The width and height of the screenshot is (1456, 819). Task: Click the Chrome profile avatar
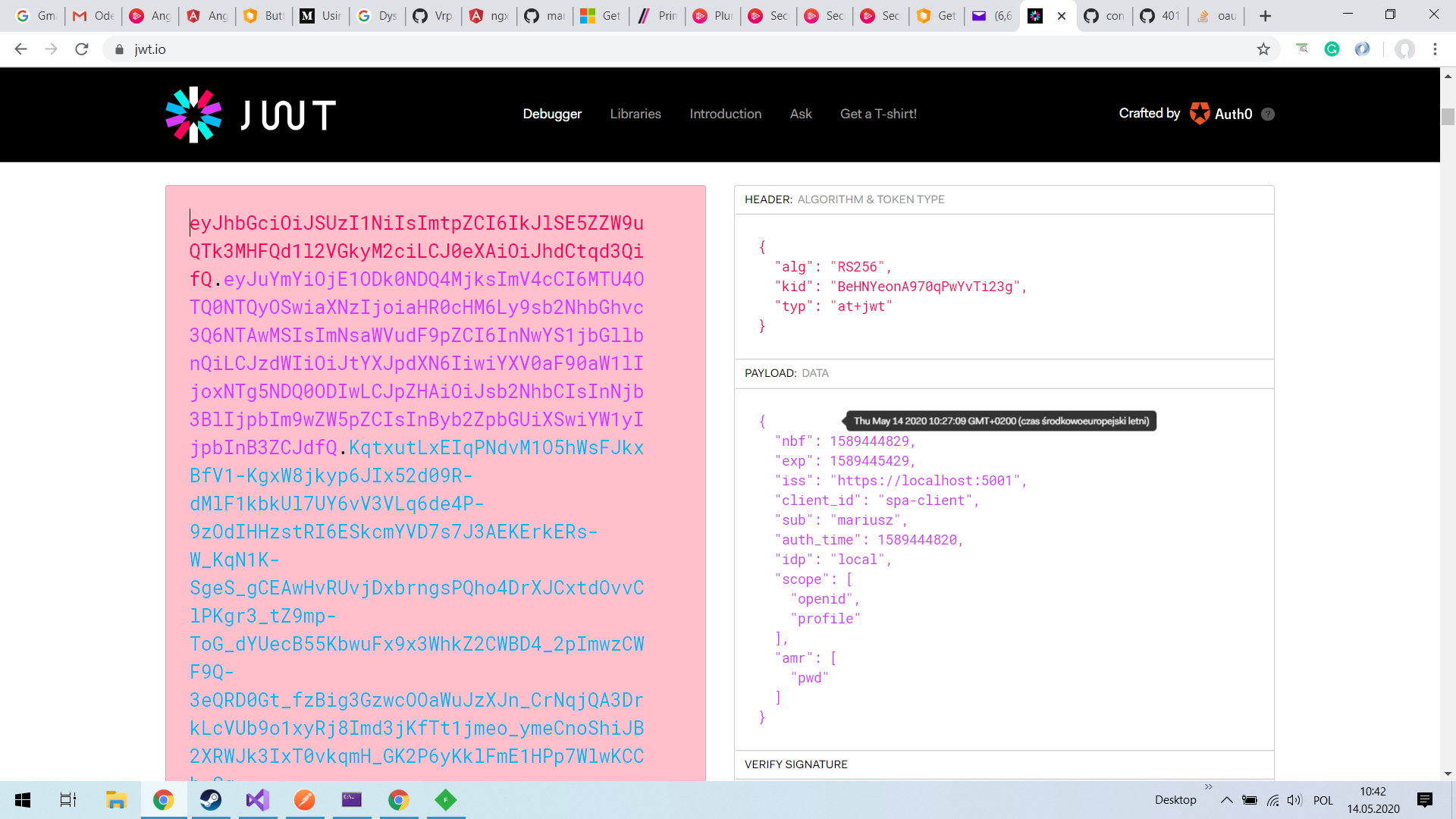coord(1405,49)
